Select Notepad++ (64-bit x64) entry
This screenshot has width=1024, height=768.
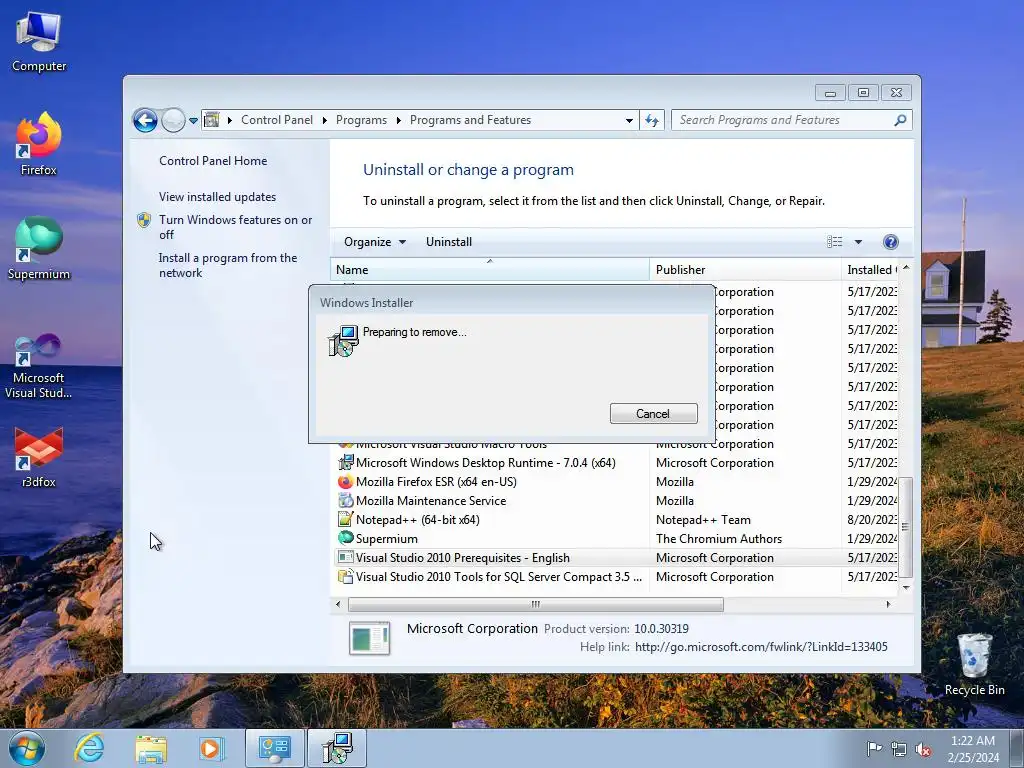(x=614, y=520)
